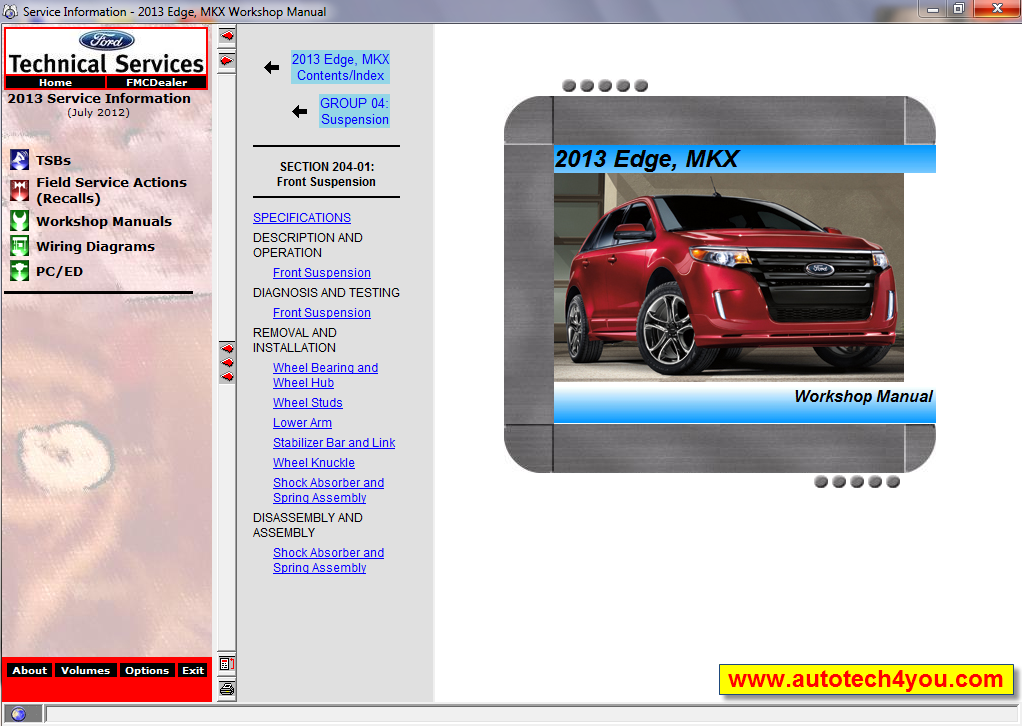Click the printer icon
1022x726 pixels.
coord(227,689)
